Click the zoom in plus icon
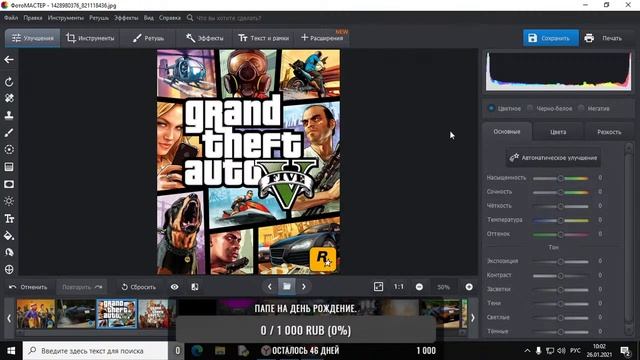 pyautogui.click(x=469, y=287)
